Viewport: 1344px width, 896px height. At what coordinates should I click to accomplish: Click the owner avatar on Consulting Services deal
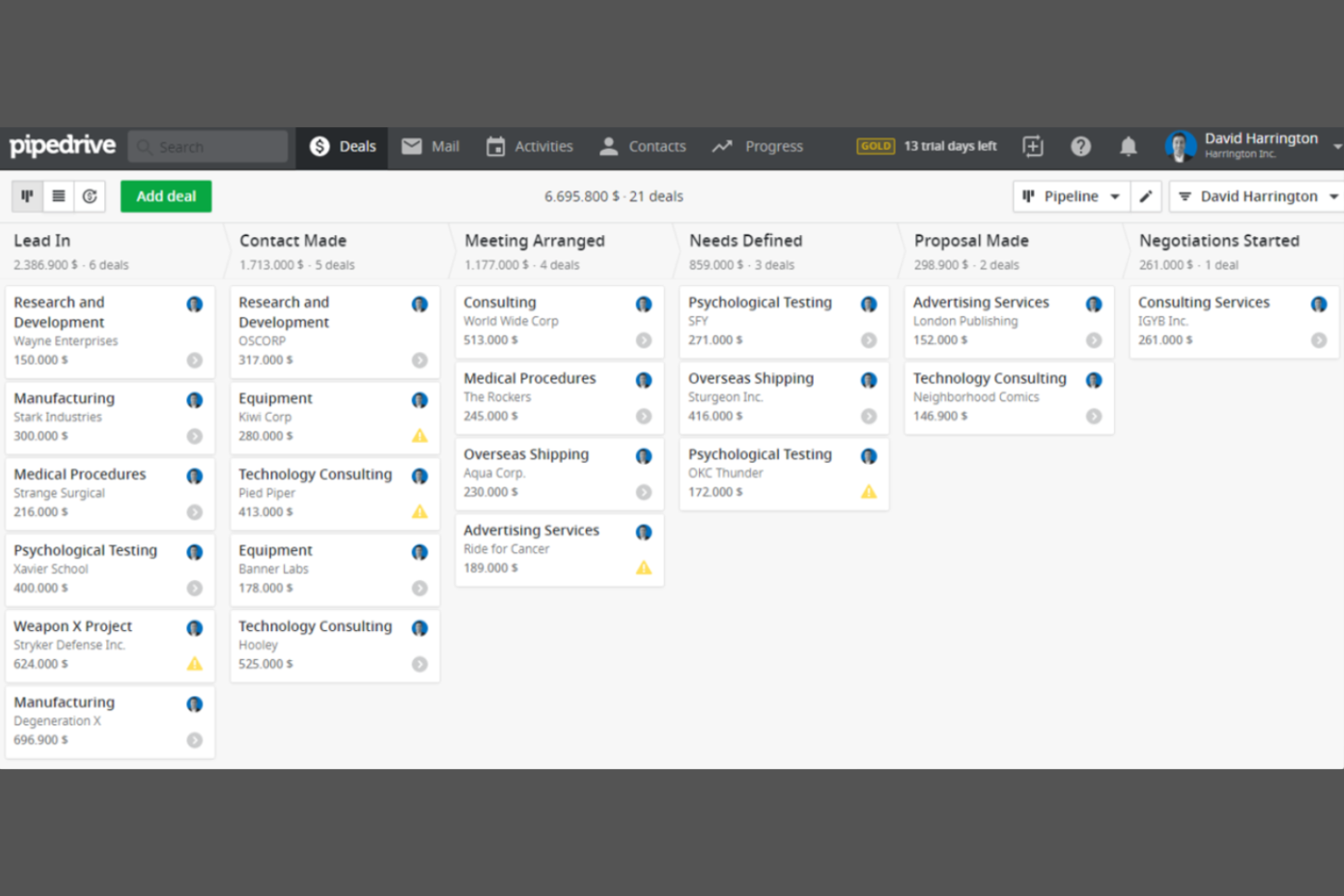click(1319, 304)
